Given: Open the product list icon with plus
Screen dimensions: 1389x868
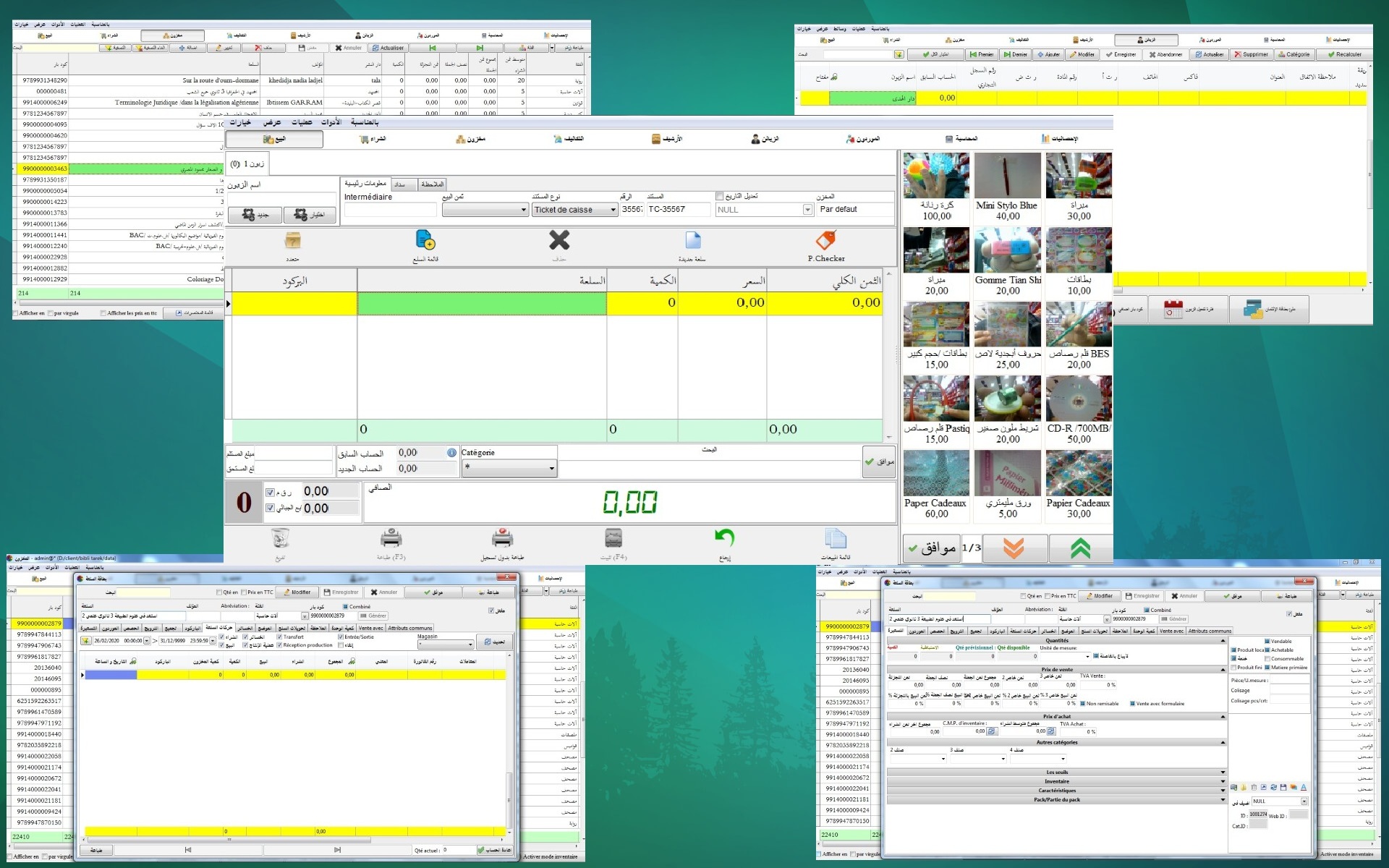Looking at the screenshot, I should pyautogui.click(x=425, y=240).
